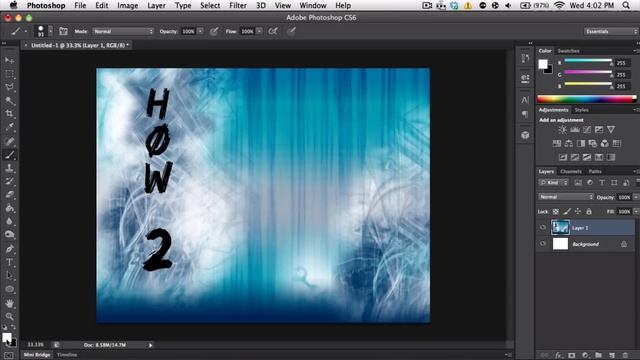Add a Brightness/Contrast adjustment
Screen dimensions: 640x360
(x=562, y=130)
